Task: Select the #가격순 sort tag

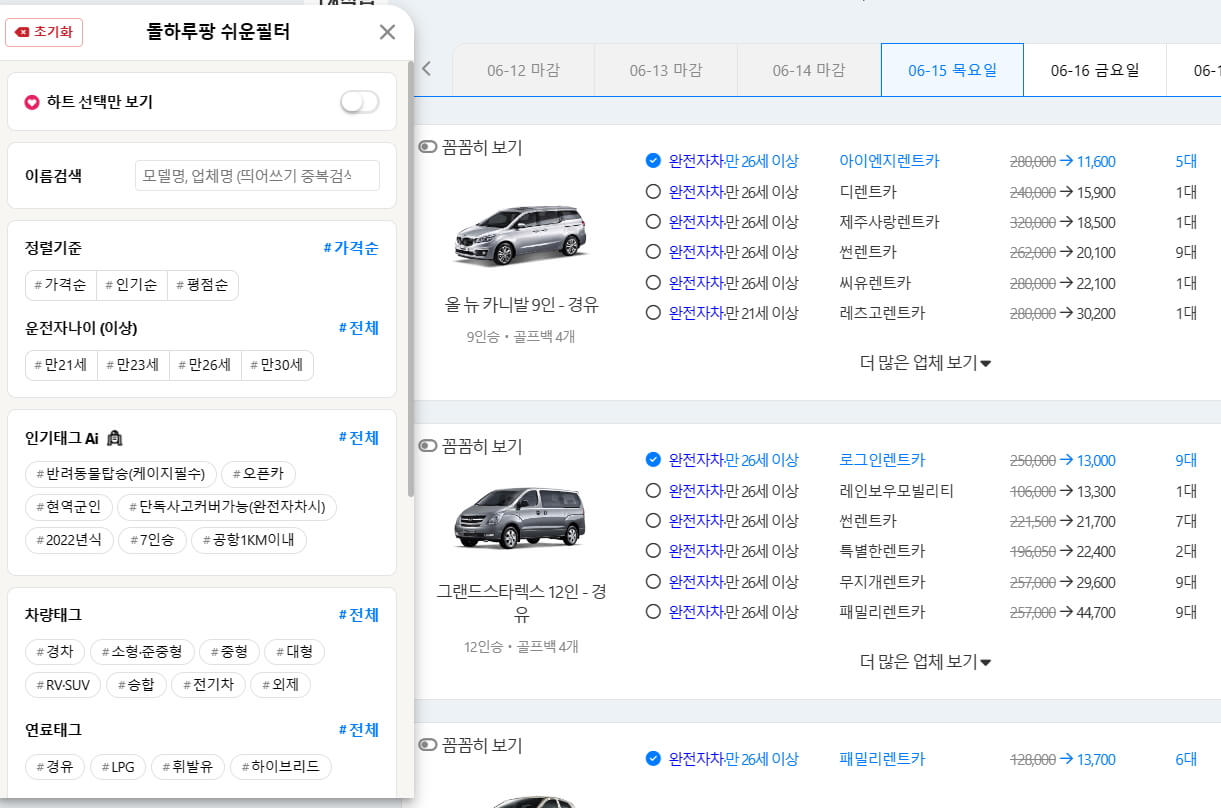Action: click(61, 285)
